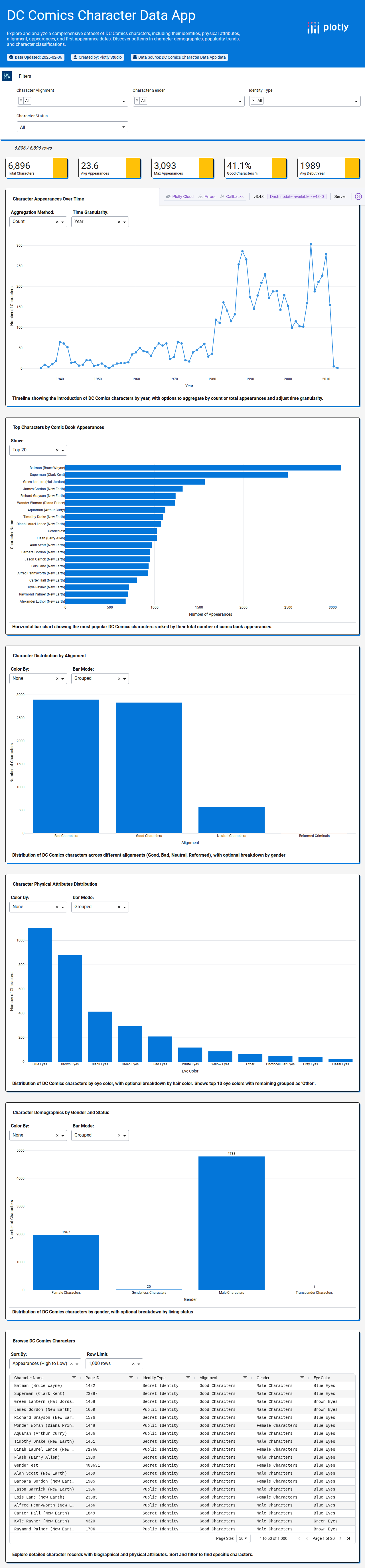Clear Bar Mode in Demographics chart
365x1568 pixels.
pyautogui.click(x=119, y=1135)
